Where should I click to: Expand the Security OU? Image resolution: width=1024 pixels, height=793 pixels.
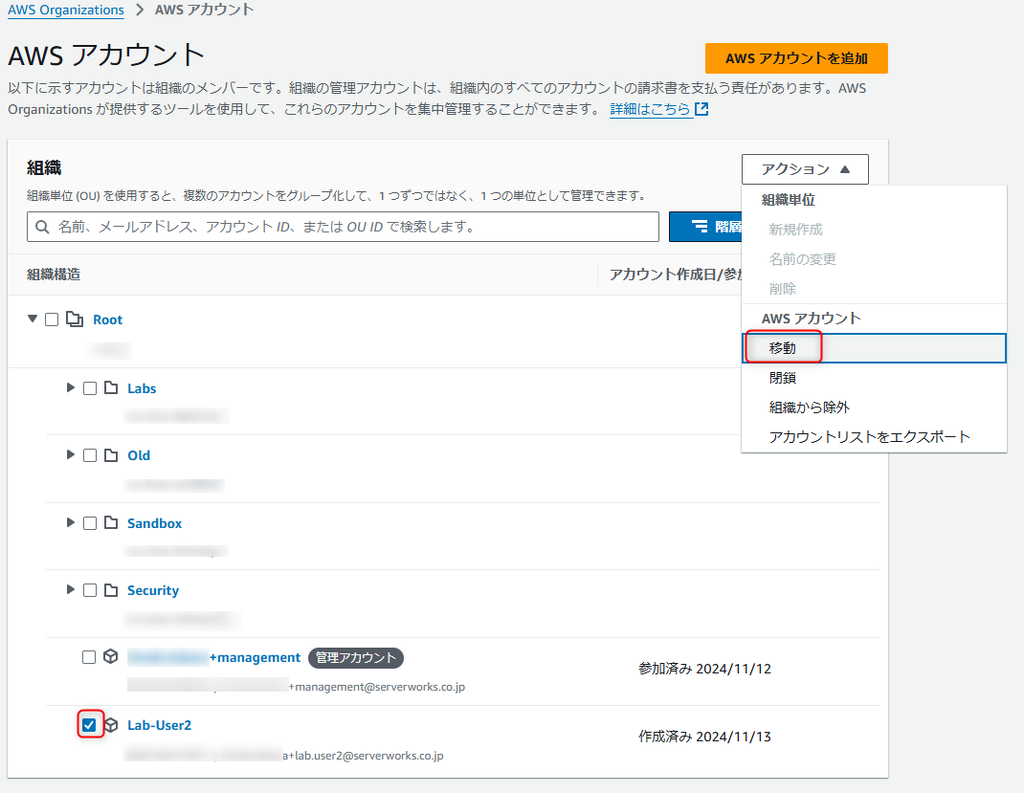71,589
